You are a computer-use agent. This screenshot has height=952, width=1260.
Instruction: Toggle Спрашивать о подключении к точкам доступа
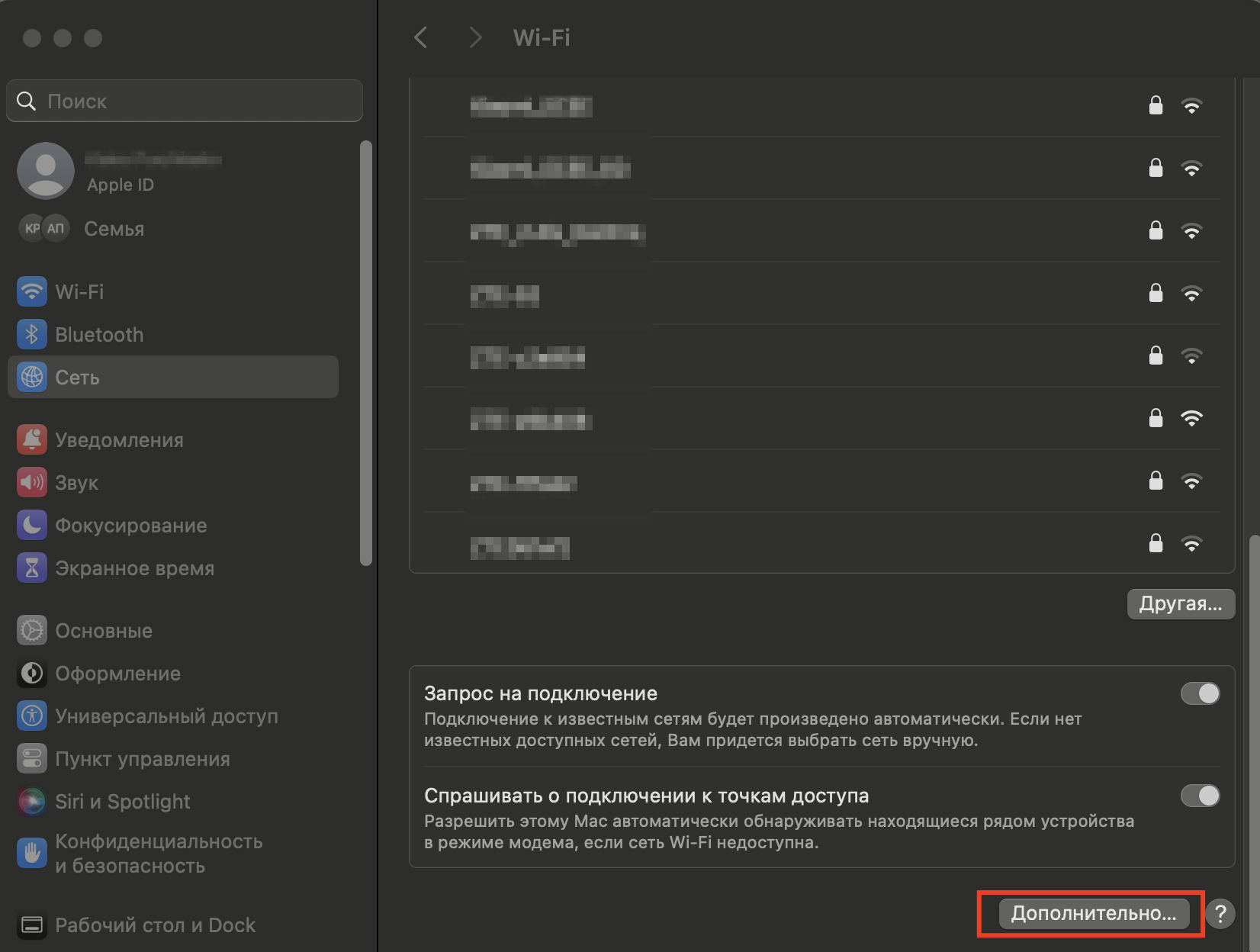pyautogui.click(x=1201, y=796)
